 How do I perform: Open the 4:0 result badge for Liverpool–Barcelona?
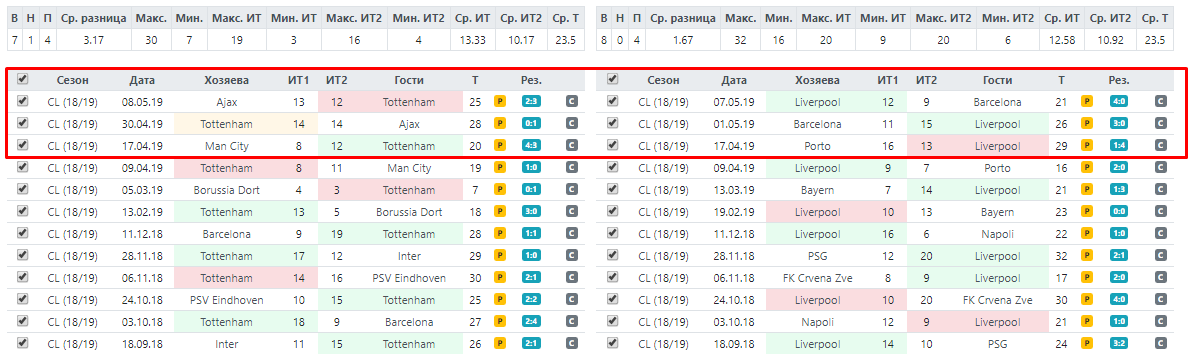point(1118,102)
